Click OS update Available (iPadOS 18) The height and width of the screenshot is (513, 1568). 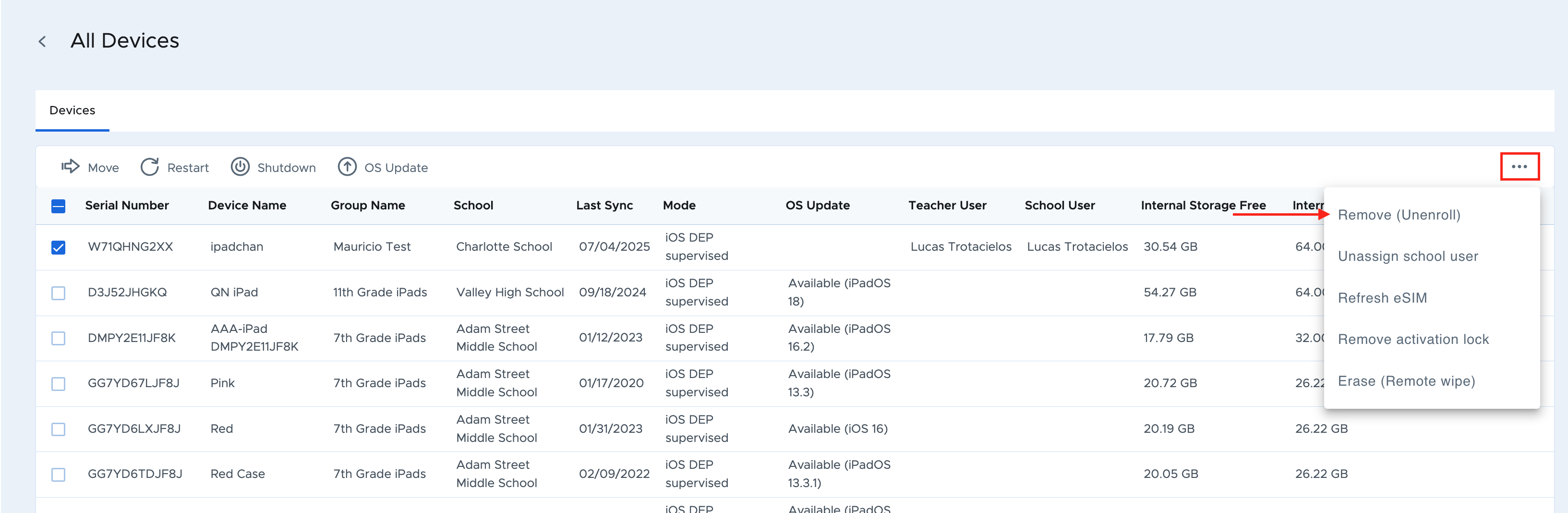(839, 293)
